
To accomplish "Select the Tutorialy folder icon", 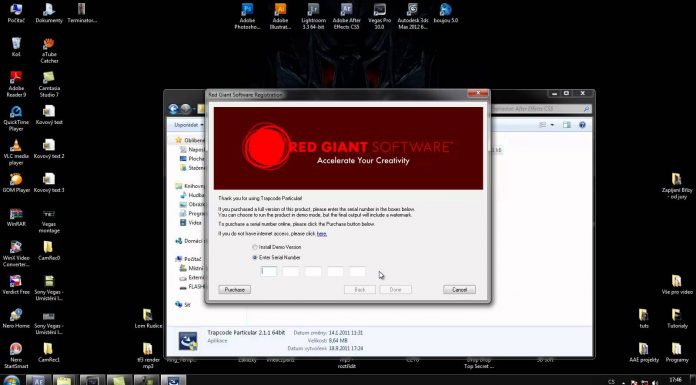I will coord(676,319).
